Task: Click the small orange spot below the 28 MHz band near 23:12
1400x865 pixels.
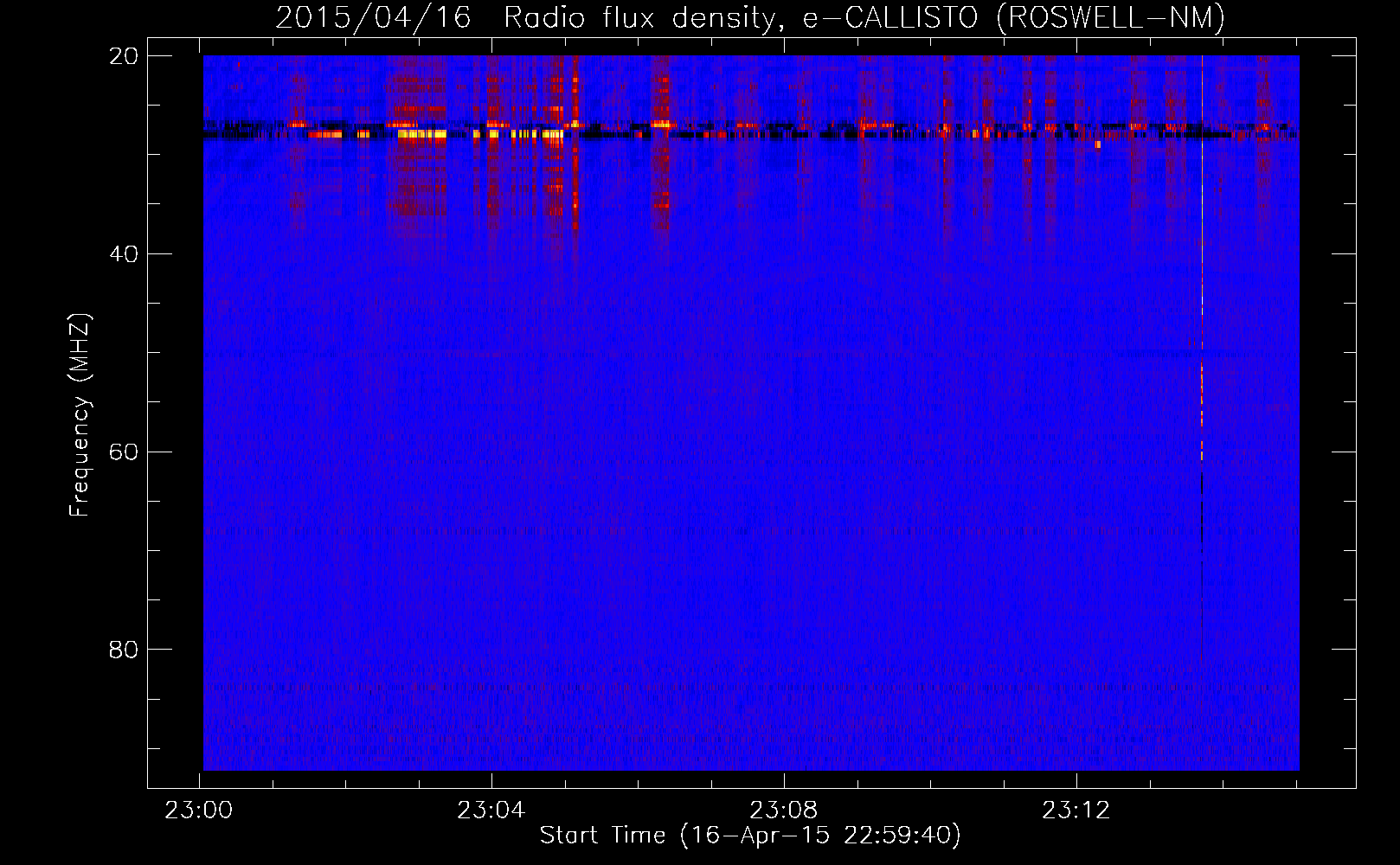Action: (1098, 144)
